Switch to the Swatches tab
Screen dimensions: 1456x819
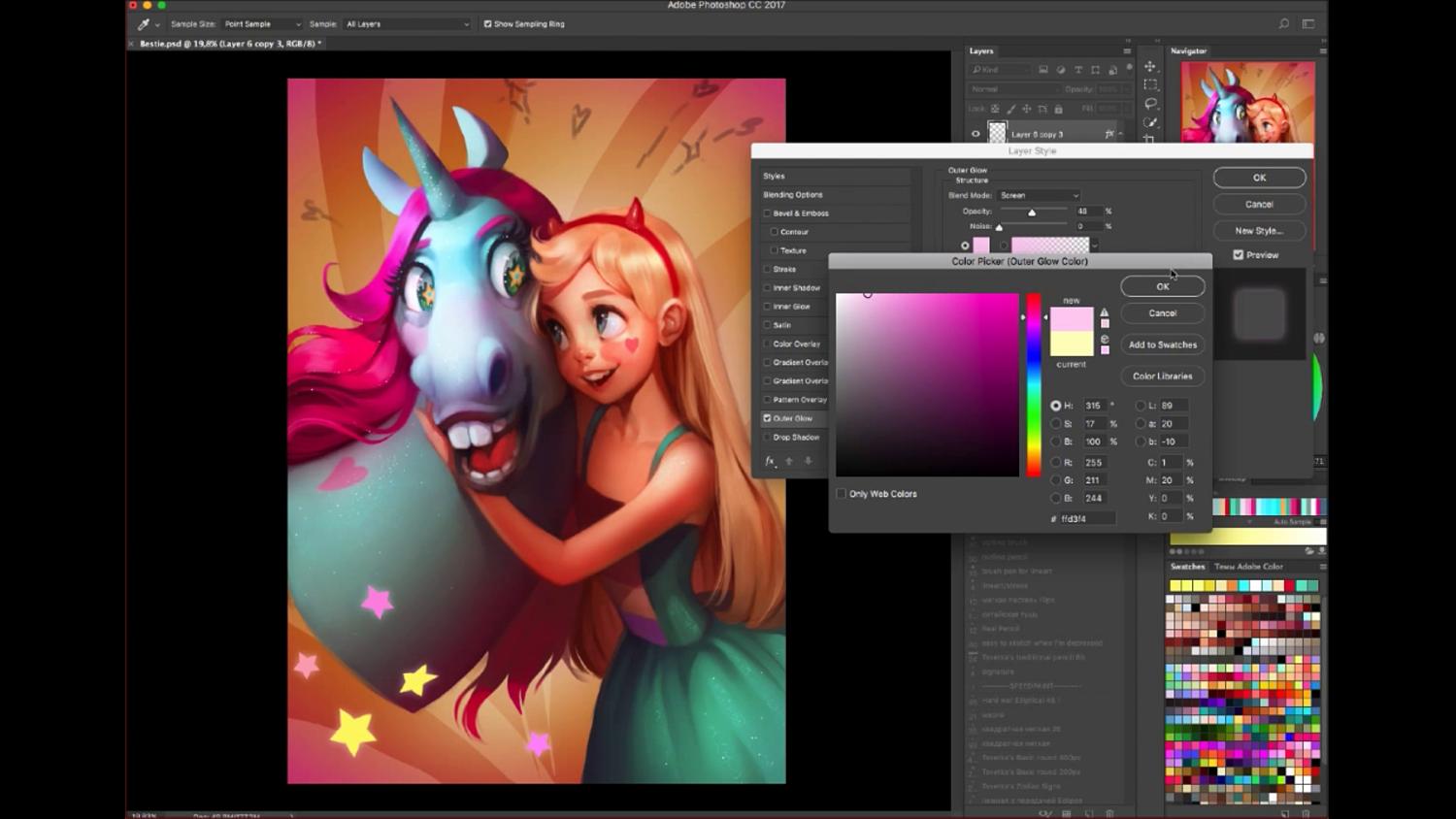coord(1187,567)
